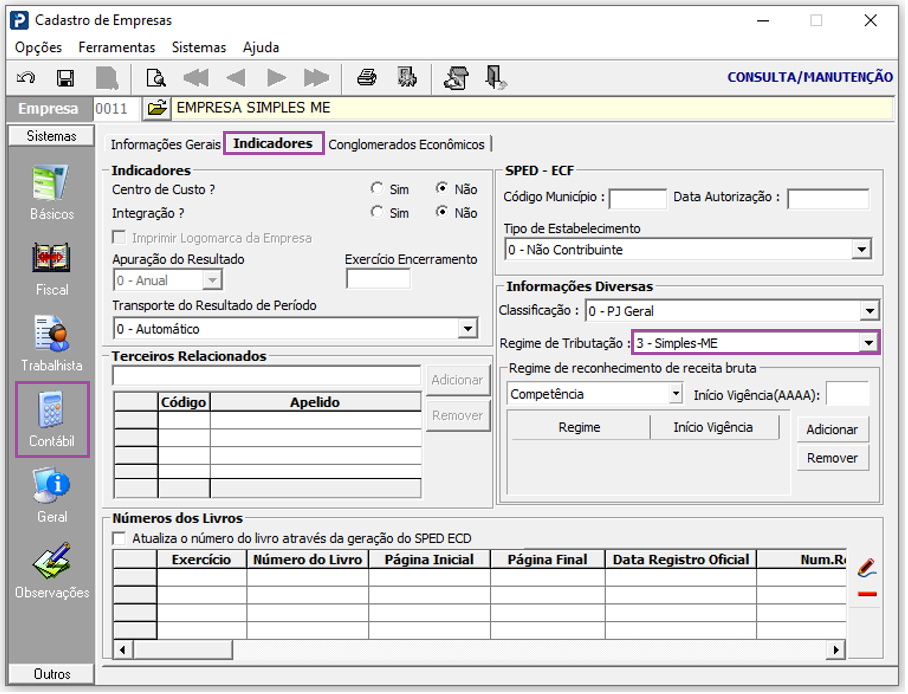The height and width of the screenshot is (694, 908).
Task: Expand the Tipo de Estabelecimento dropdown
Action: pyautogui.click(x=863, y=250)
